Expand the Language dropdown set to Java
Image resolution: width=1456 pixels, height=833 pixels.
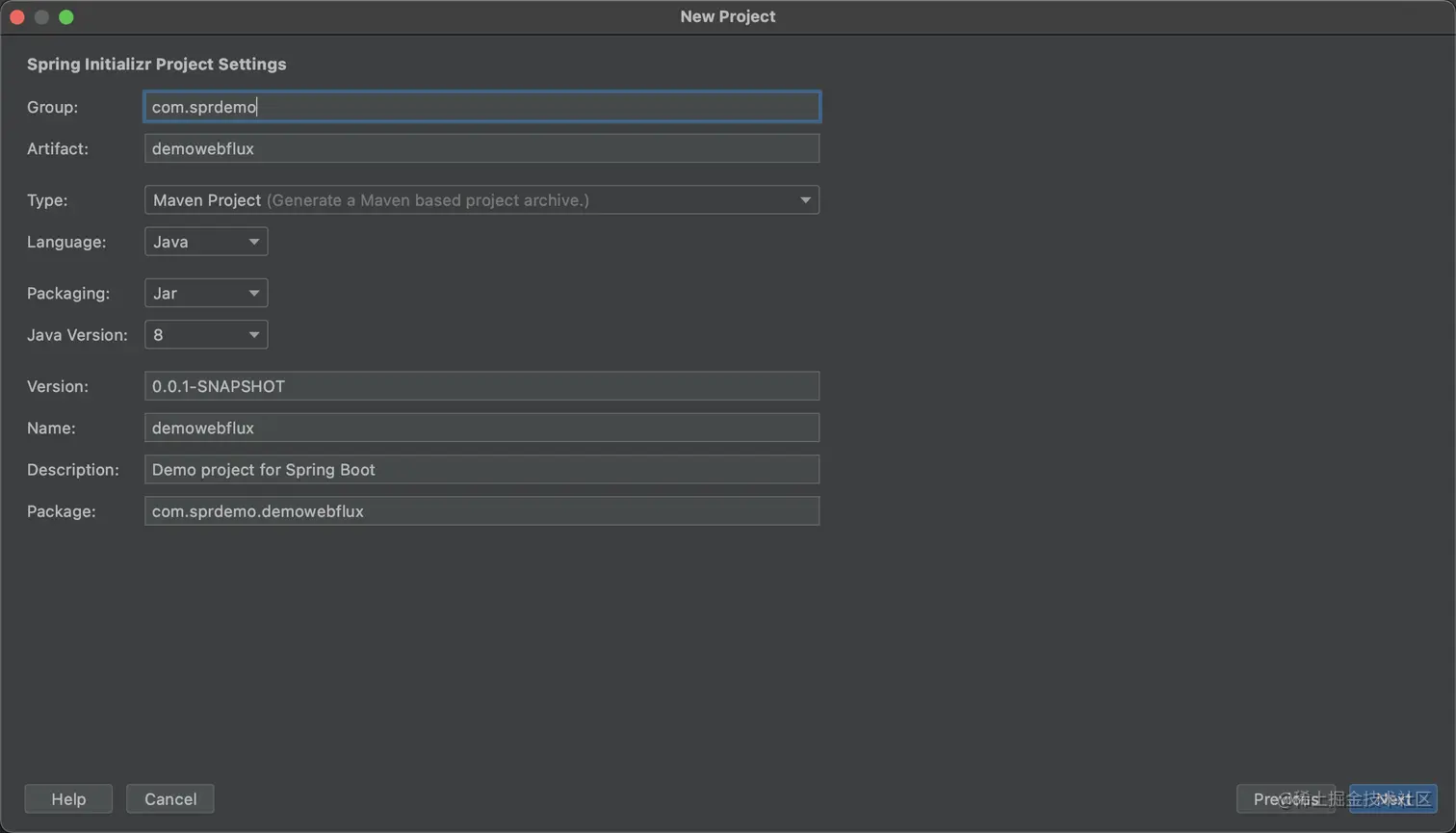(x=206, y=242)
